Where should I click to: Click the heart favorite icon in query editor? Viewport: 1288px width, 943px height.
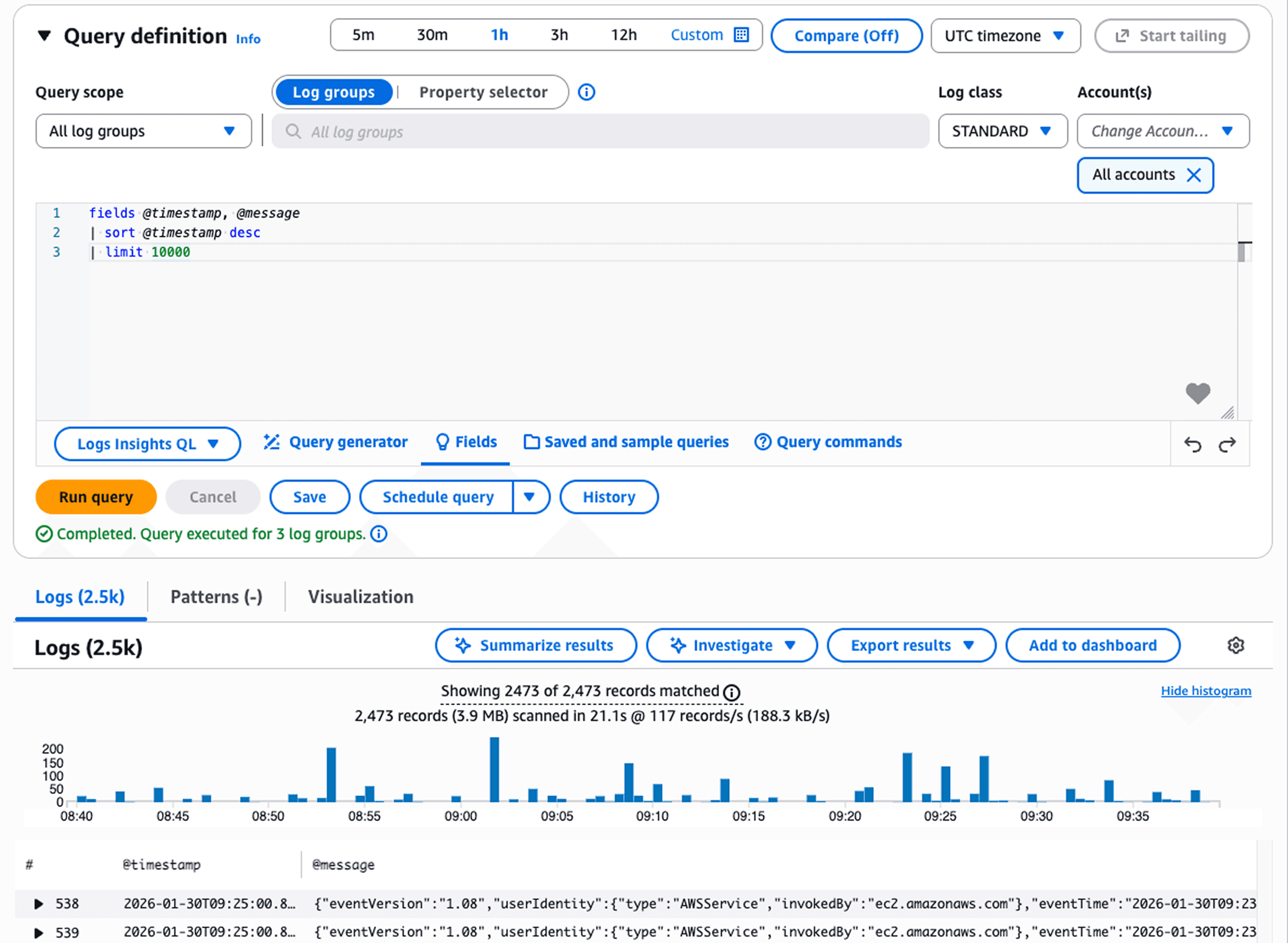(x=1197, y=393)
